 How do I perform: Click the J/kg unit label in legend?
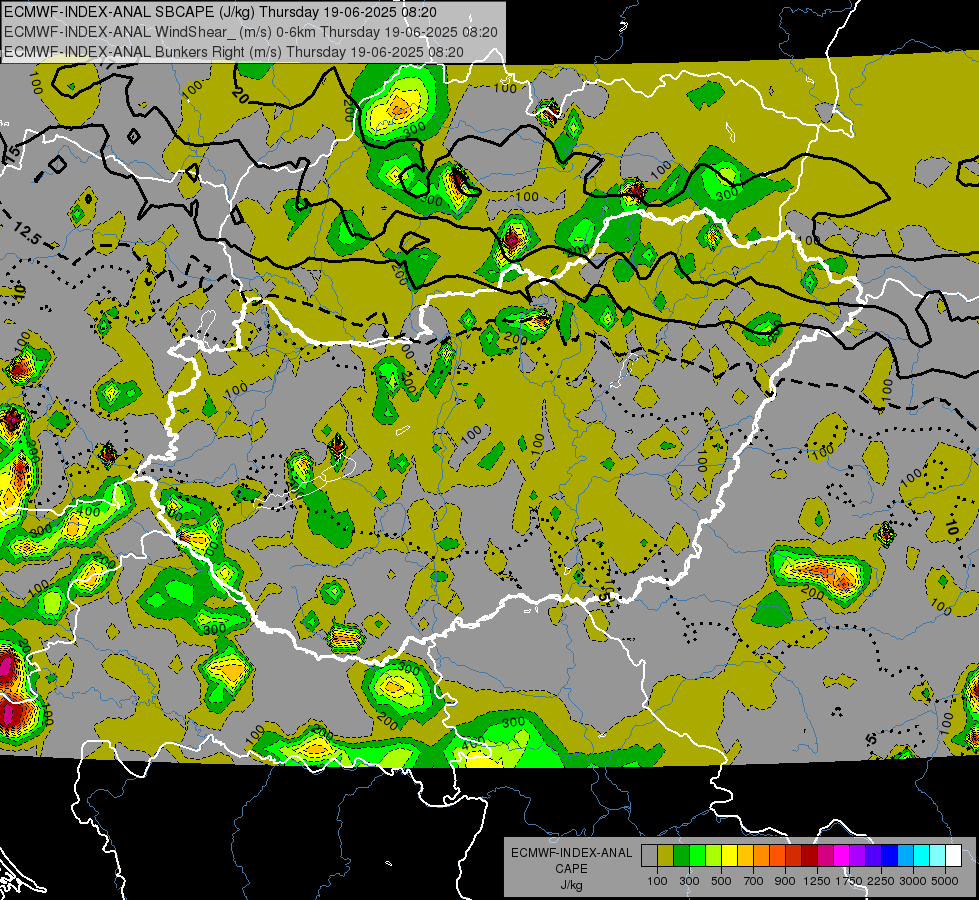[x=572, y=885]
